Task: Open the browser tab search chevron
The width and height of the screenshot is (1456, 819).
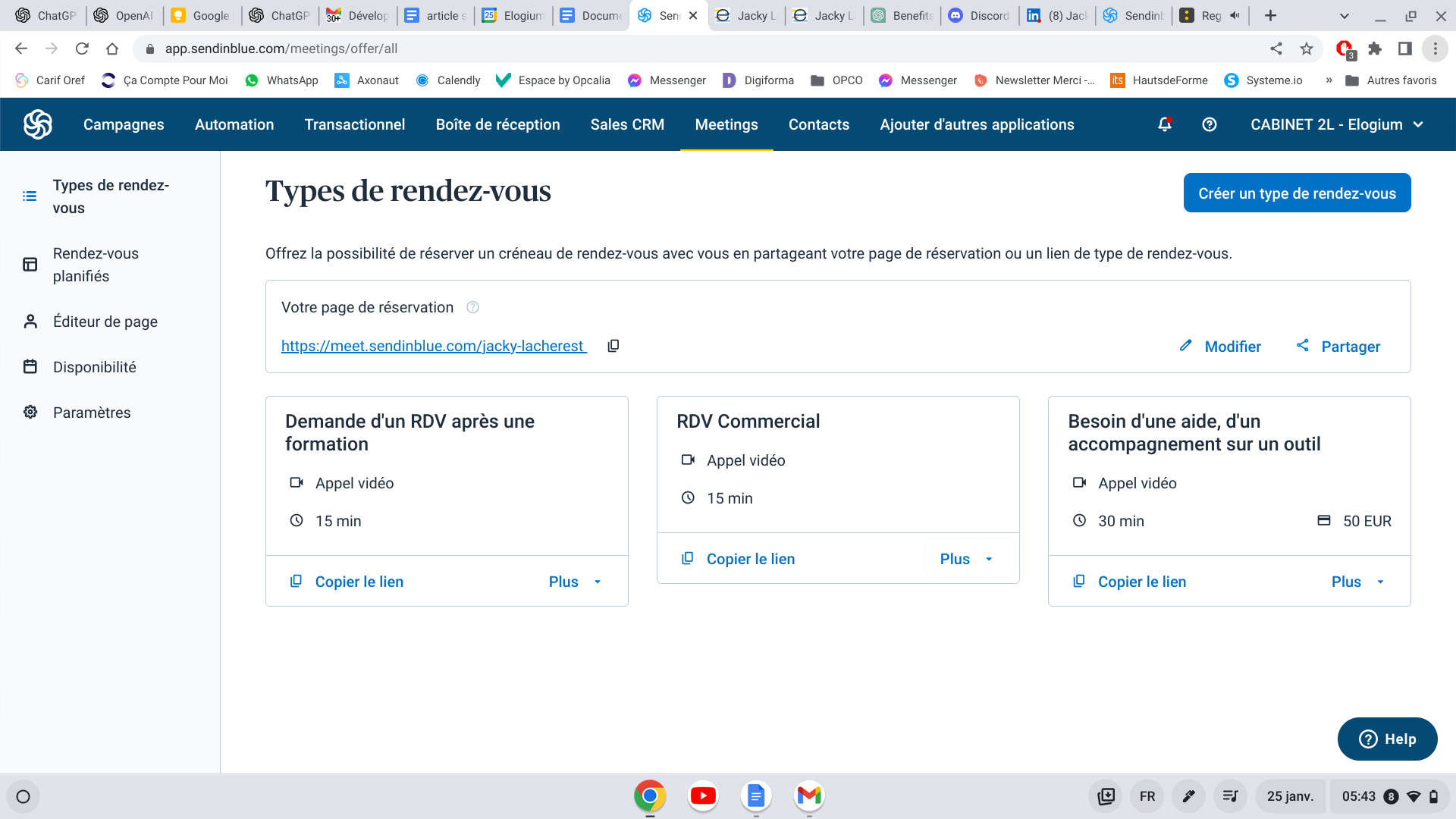Action: tap(1345, 15)
